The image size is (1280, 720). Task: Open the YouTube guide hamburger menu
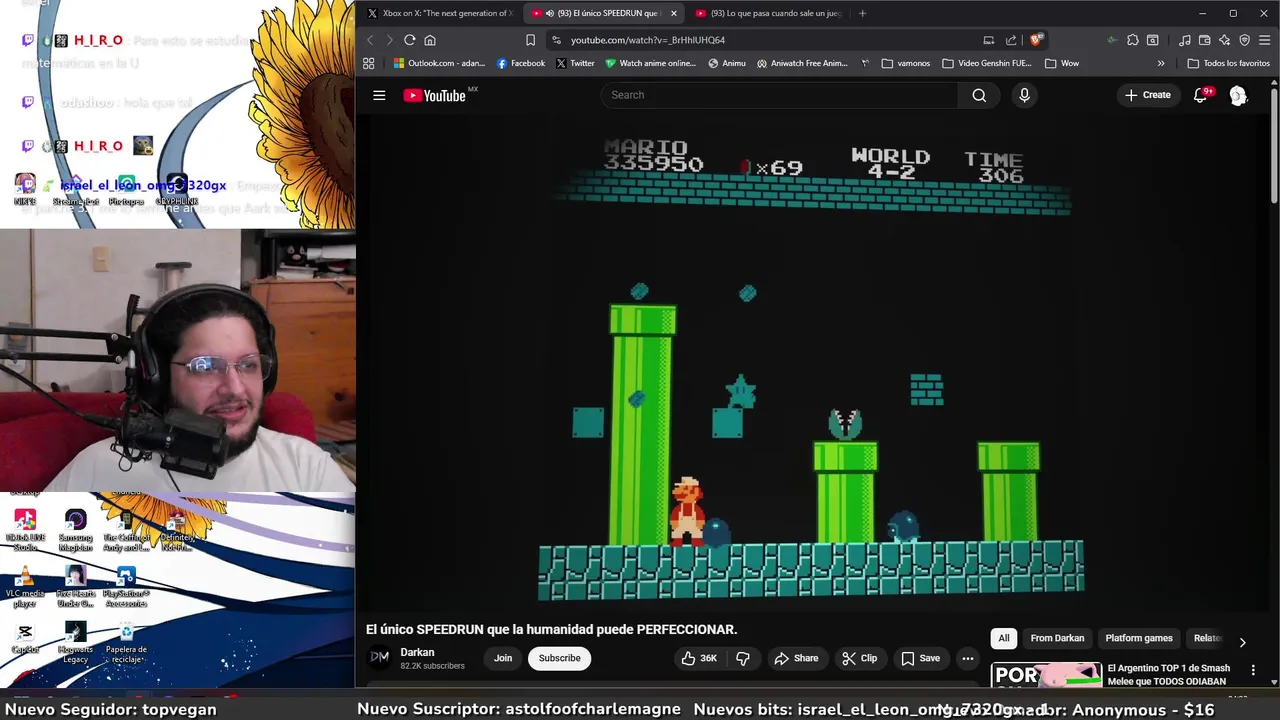coord(379,95)
